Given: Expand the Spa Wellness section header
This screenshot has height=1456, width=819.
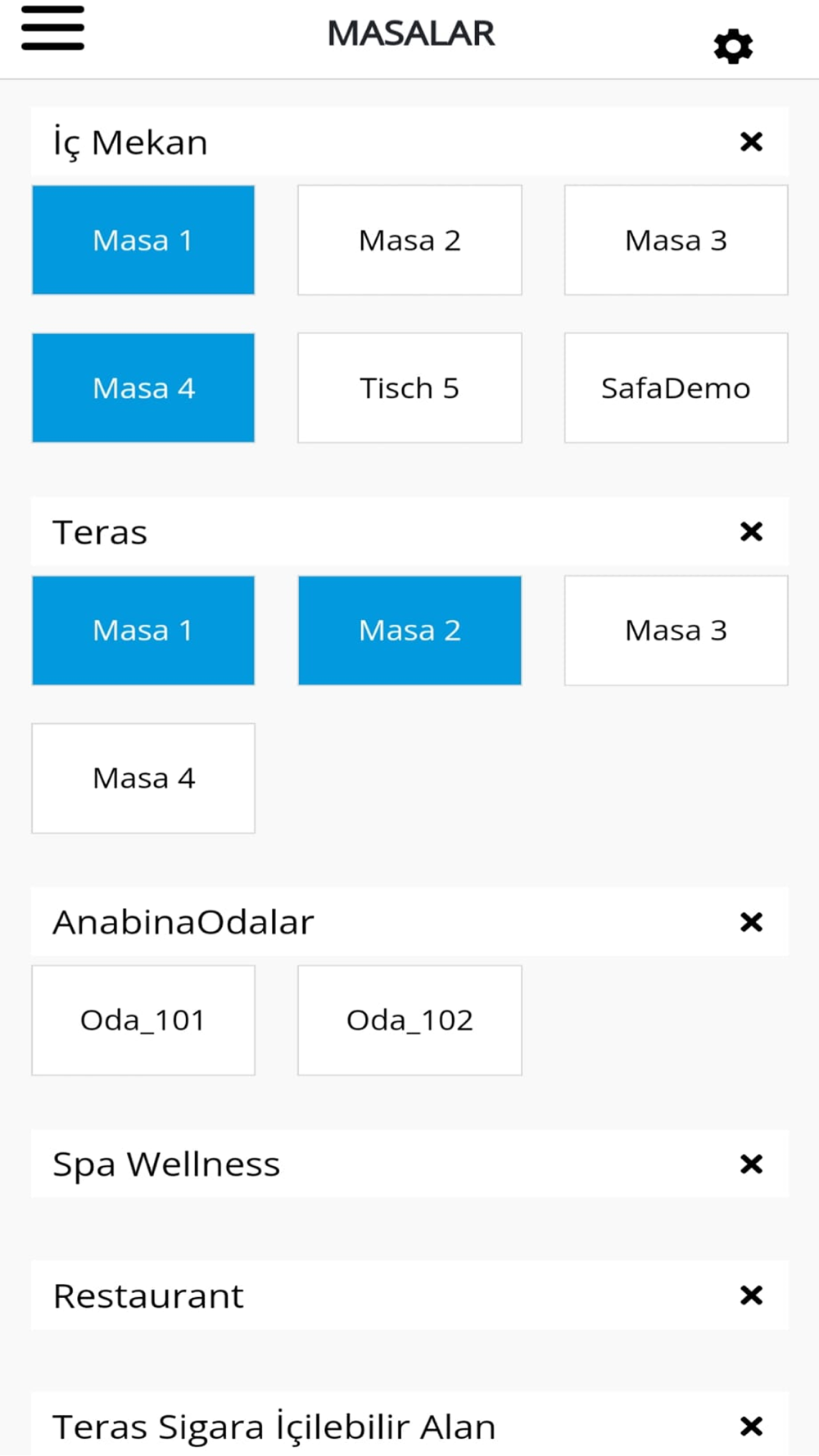Looking at the screenshot, I should pos(328,1164).
